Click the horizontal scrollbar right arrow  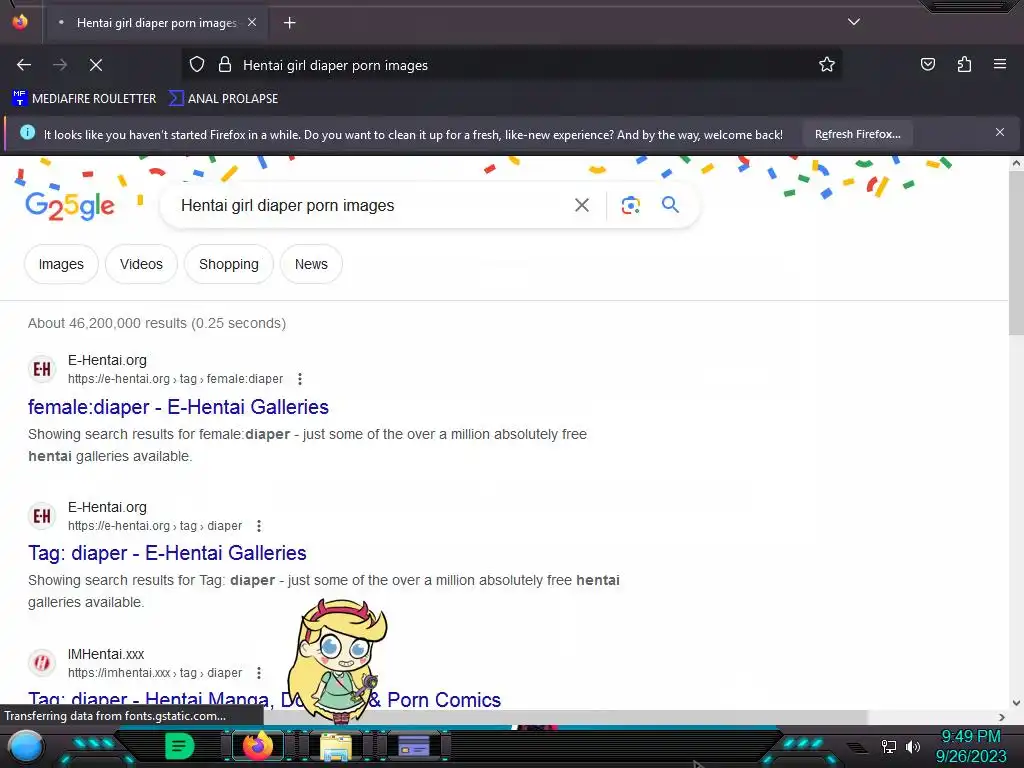tap(1002, 717)
